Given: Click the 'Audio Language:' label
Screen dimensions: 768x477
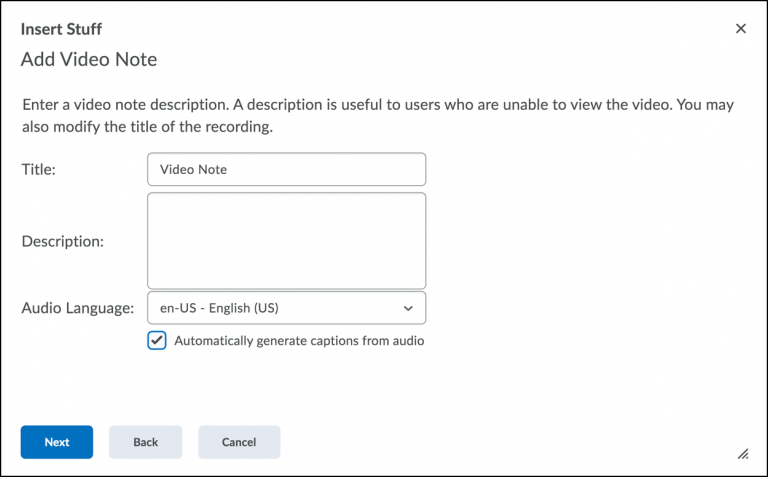Looking at the screenshot, I should pyautogui.click(x=77, y=308).
